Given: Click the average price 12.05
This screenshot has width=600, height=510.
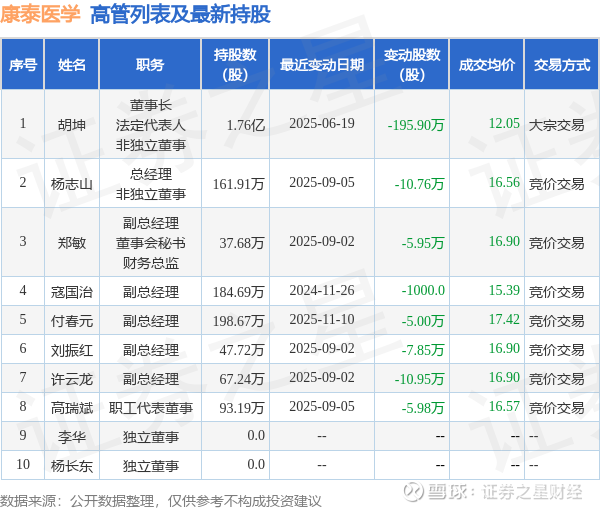Looking at the screenshot, I should 504,123.
